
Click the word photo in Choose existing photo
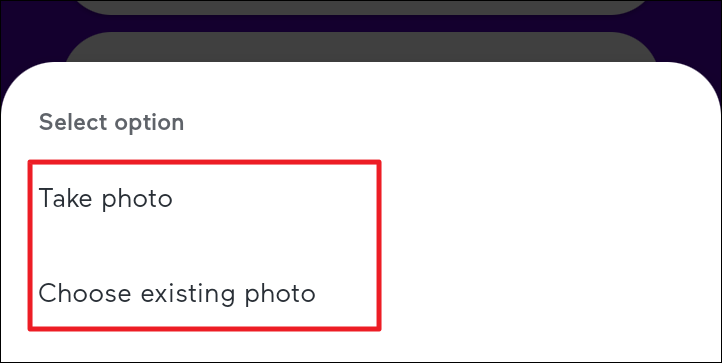[x=280, y=295]
